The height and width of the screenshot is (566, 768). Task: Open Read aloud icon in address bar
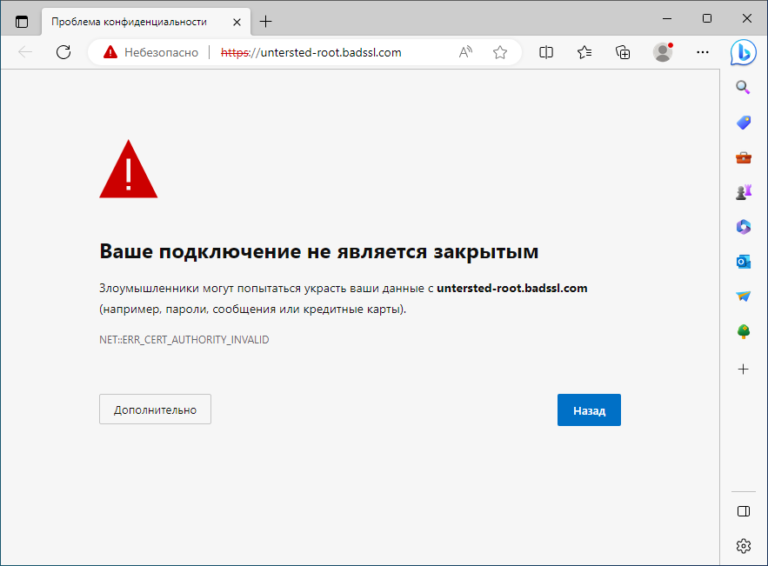pyautogui.click(x=465, y=52)
